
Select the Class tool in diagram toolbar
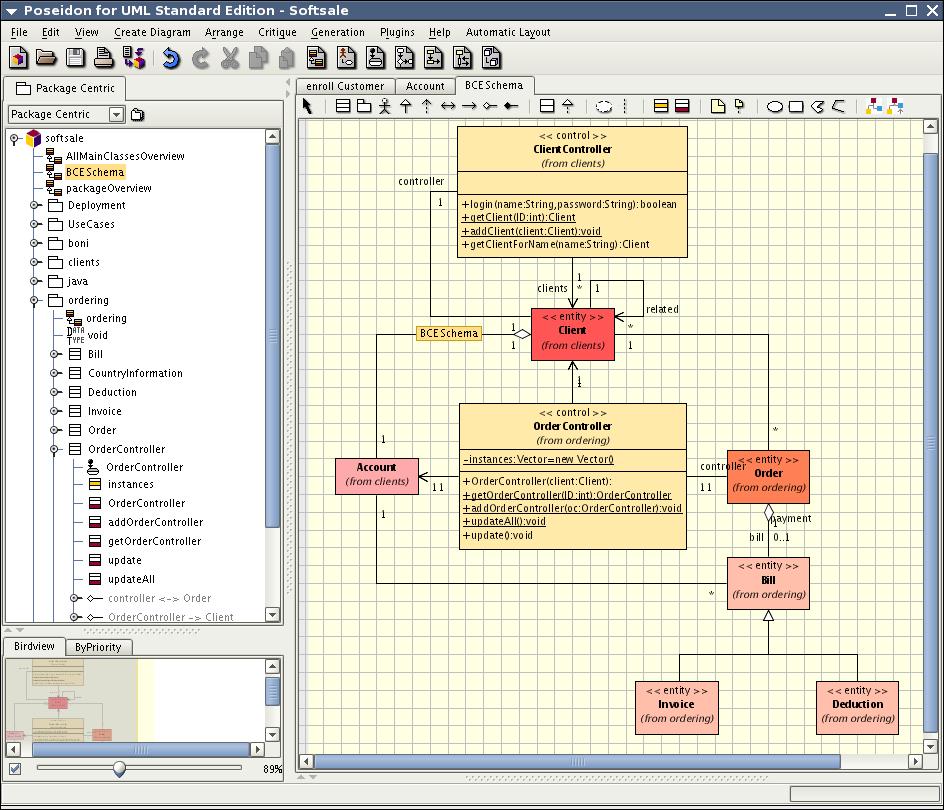pyautogui.click(x=343, y=106)
